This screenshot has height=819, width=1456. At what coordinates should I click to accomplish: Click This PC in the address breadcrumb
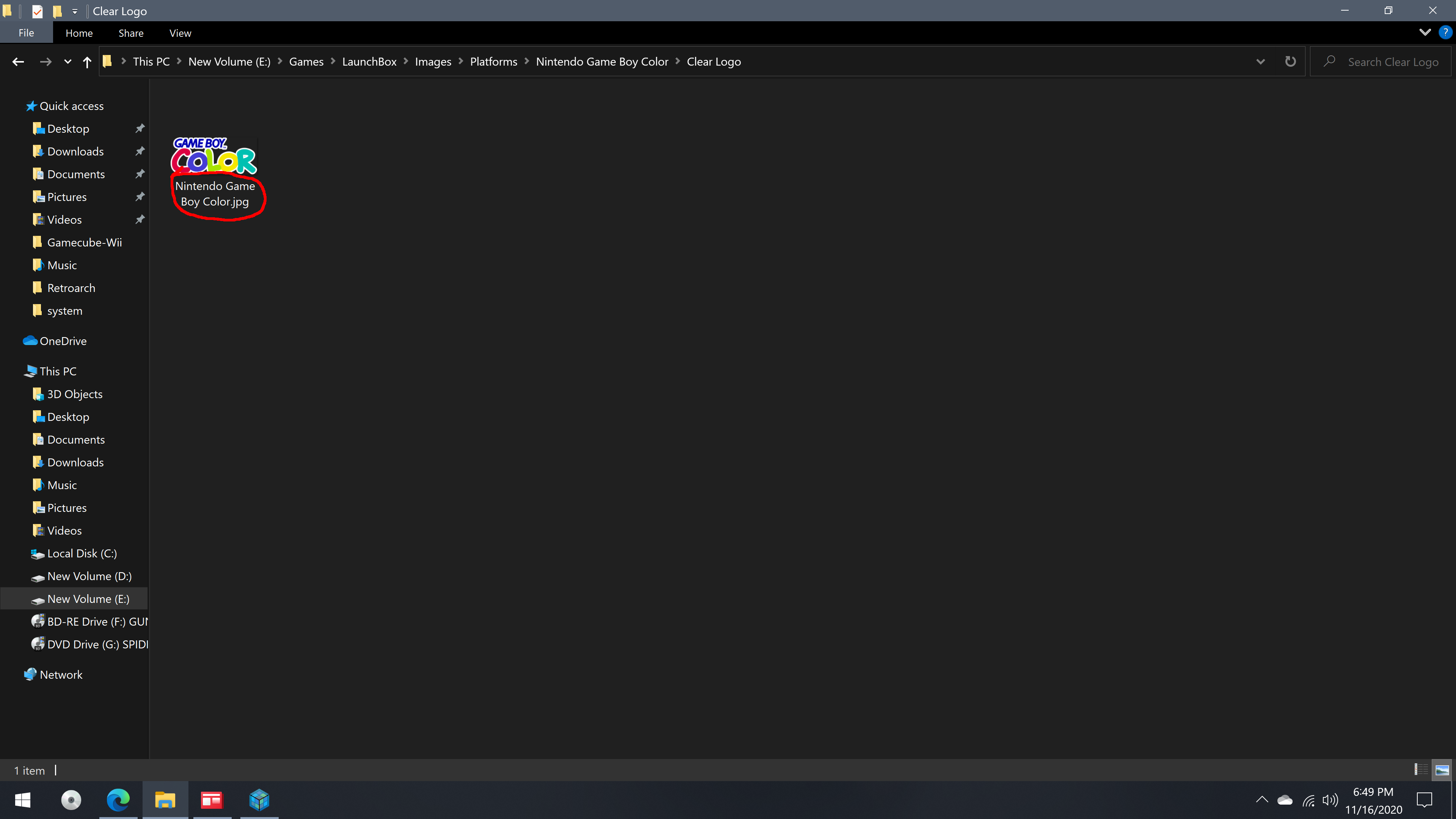(151, 61)
